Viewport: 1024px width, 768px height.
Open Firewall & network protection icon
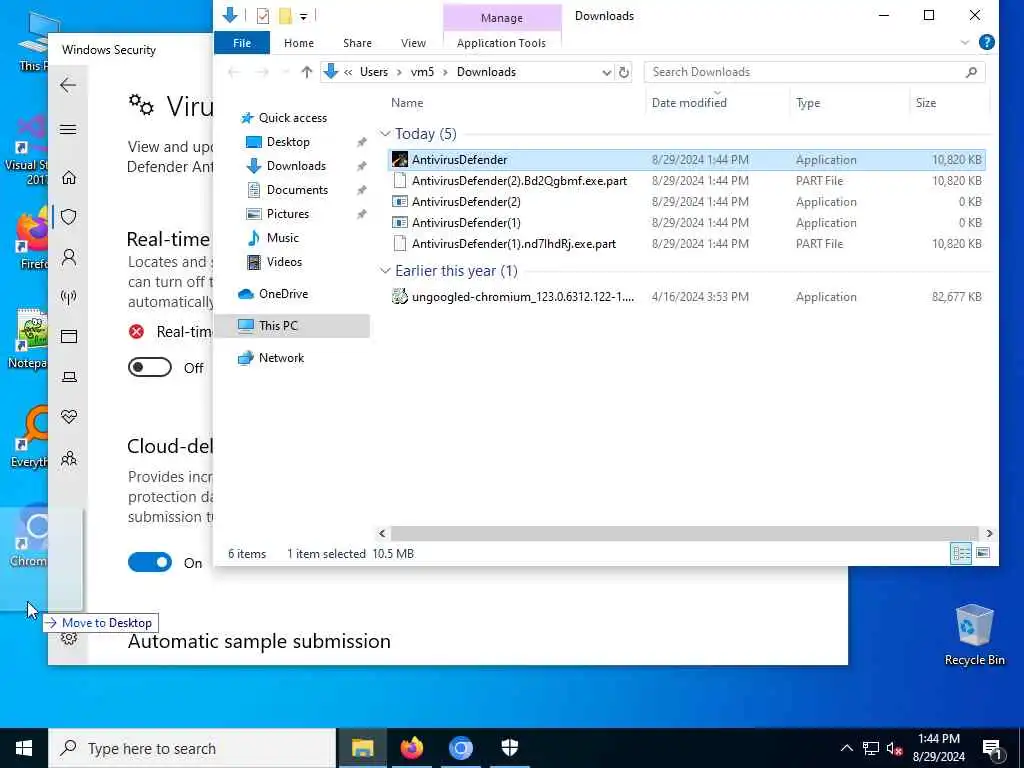69,297
